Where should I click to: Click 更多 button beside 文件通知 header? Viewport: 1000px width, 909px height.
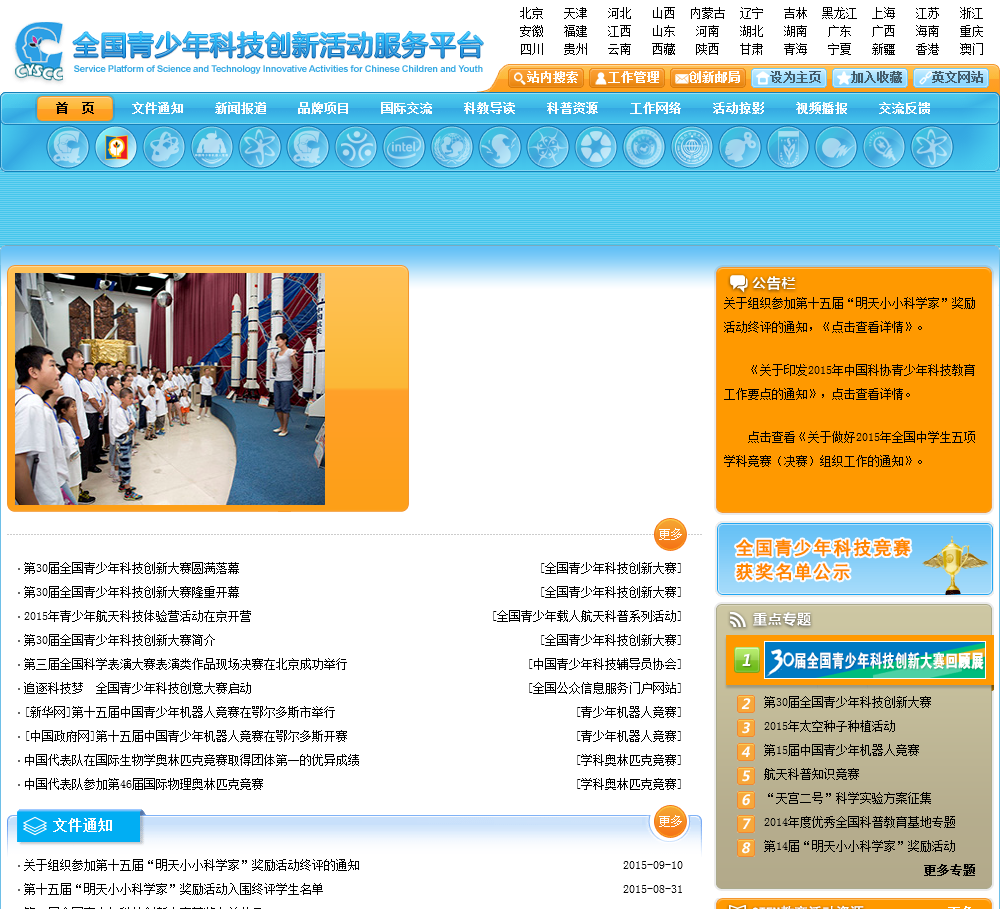(670, 822)
